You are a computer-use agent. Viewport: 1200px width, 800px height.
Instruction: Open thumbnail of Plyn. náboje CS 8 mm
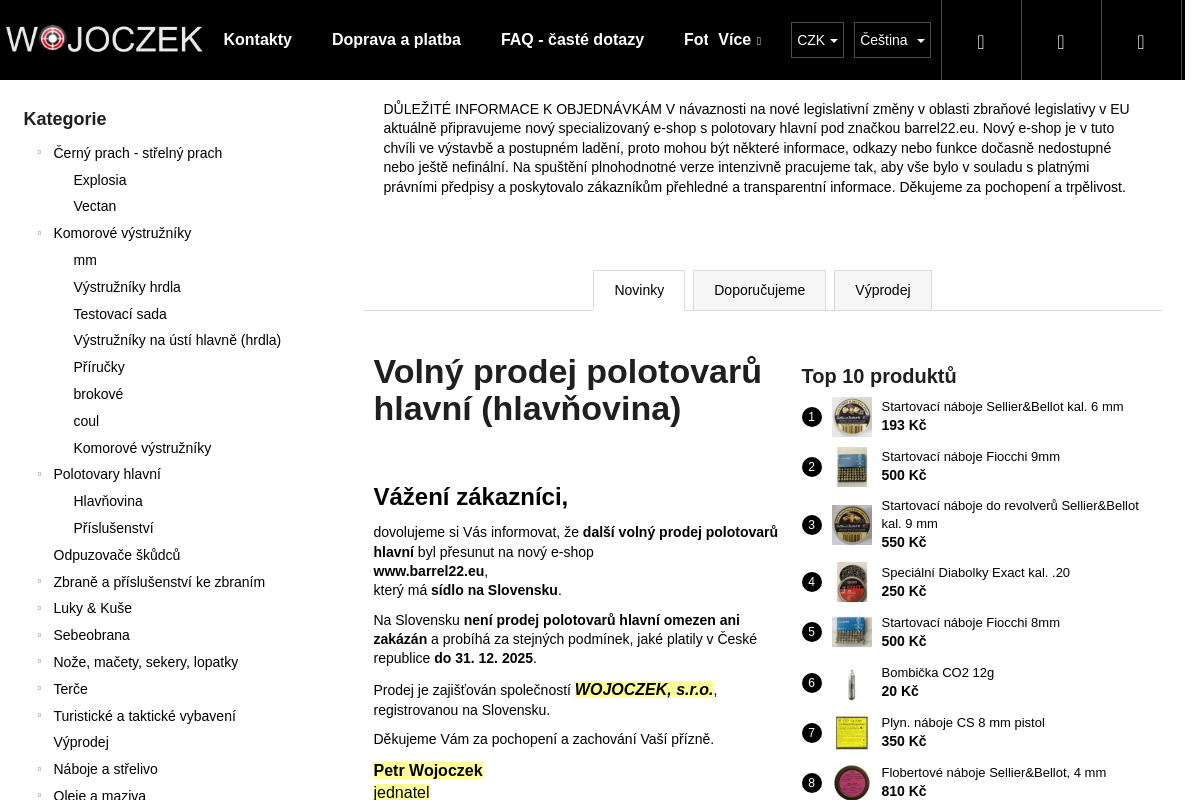(x=852, y=733)
